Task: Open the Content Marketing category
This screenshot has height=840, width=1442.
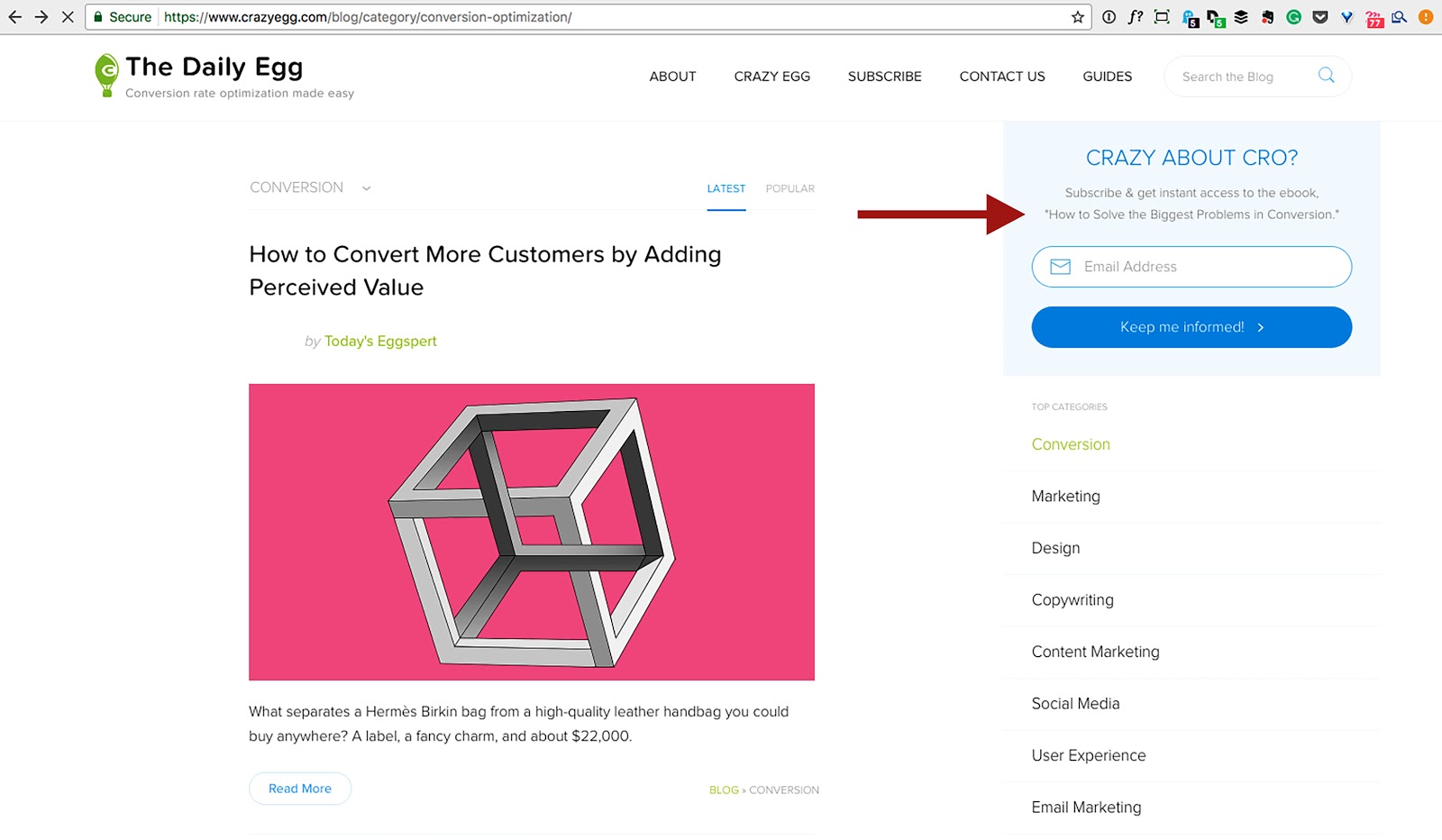Action: 1095,652
